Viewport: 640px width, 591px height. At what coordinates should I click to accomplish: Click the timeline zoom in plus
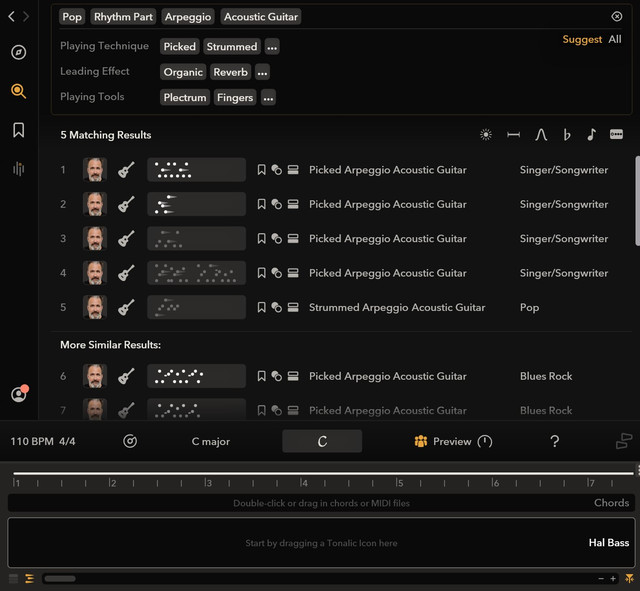(613, 578)
